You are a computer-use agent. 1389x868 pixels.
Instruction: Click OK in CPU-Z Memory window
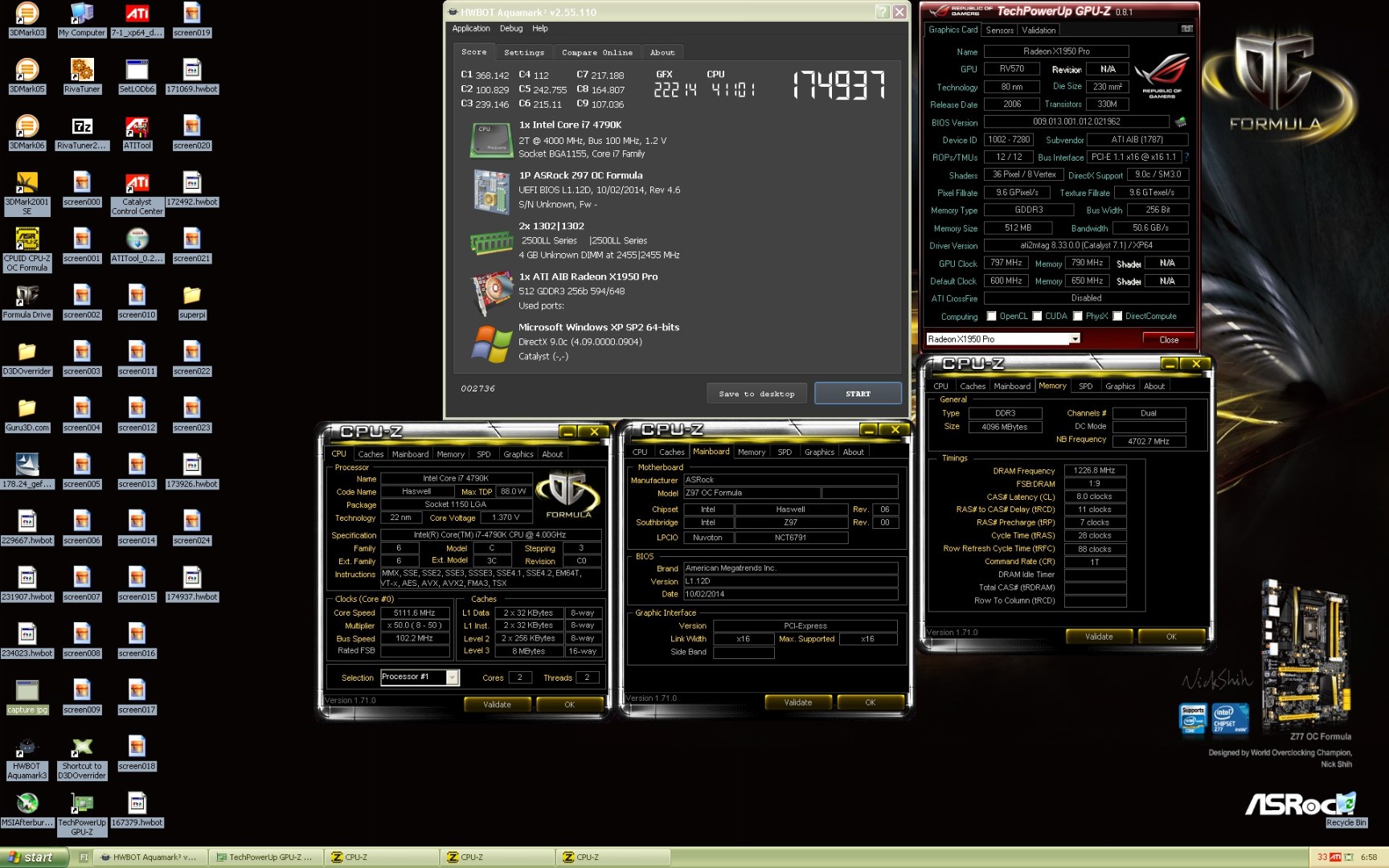click(x=1171, y=636)
